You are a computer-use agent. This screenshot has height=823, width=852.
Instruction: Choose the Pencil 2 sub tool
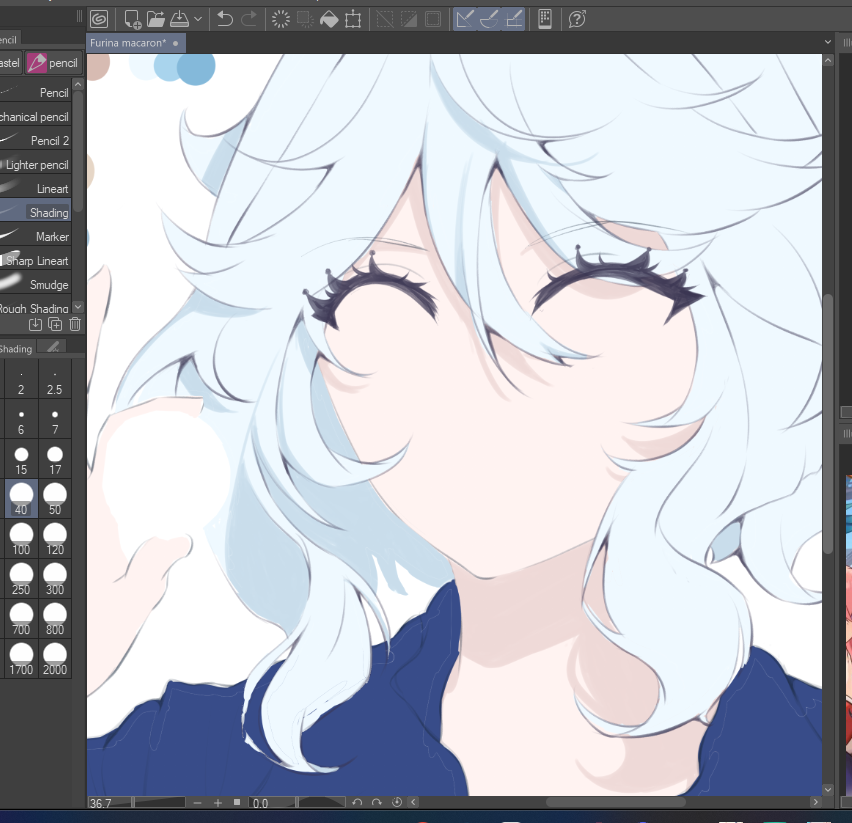click(x=35, y=140)
